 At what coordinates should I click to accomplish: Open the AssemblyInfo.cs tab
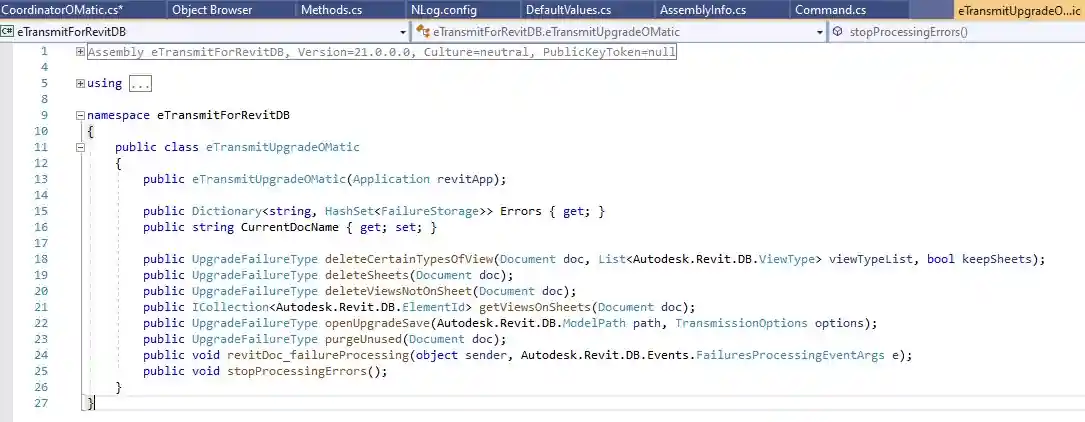coord(703,10)
